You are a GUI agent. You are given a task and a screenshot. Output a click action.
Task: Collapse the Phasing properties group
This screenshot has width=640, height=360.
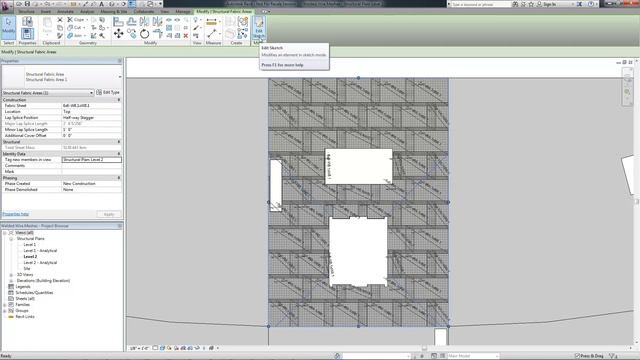coord(119,178)
